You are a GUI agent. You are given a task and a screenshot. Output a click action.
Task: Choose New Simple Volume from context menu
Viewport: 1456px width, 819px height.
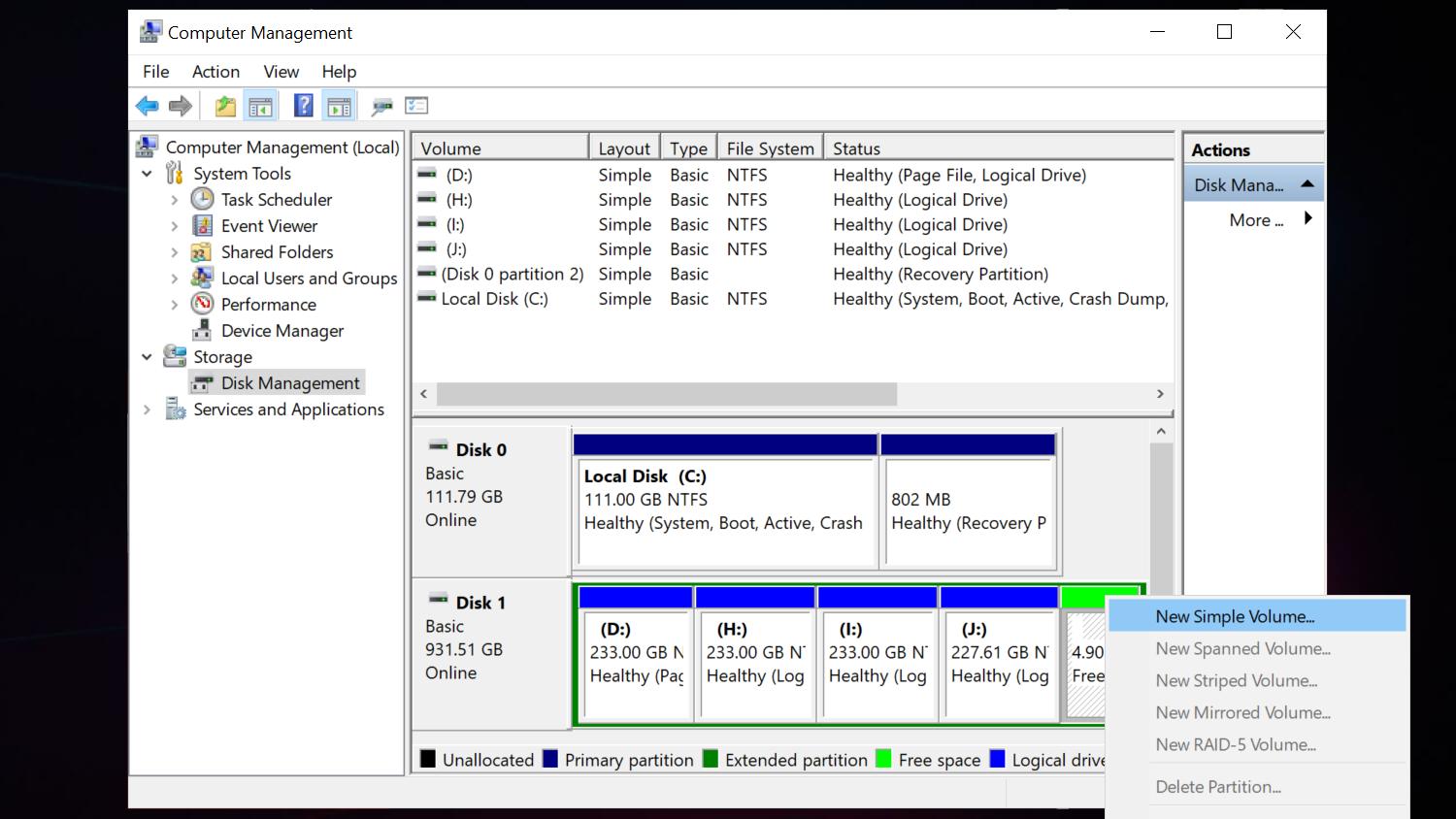(1257, 616)
